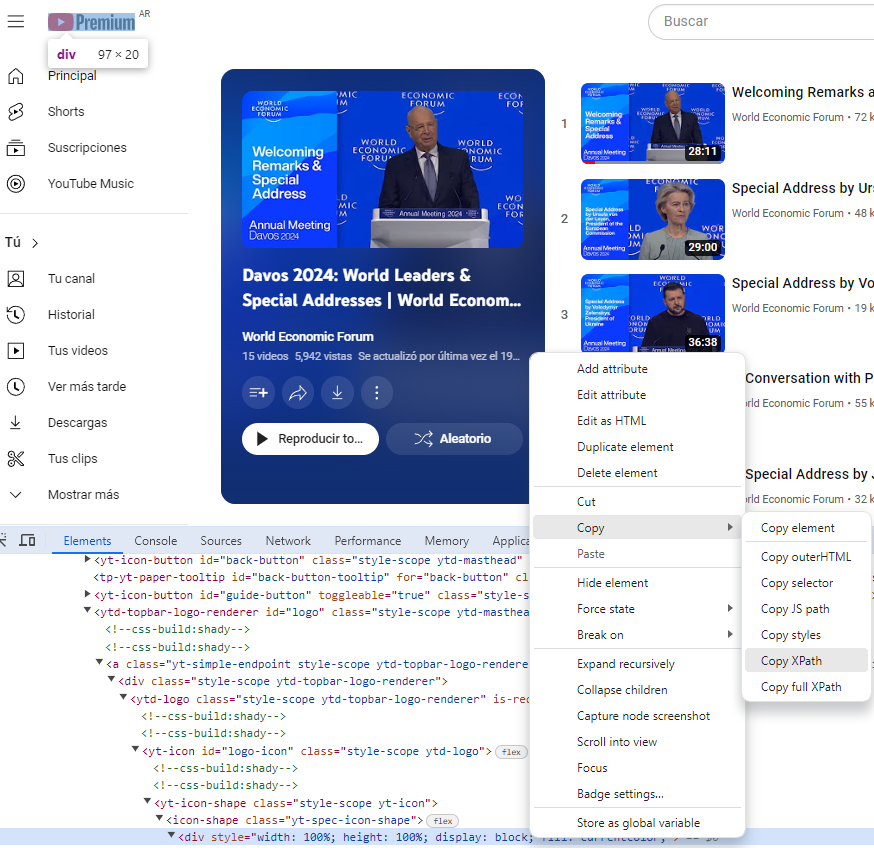Choose Copy styles option
This screenshot has height=848, width=874.
pos(806,635)
